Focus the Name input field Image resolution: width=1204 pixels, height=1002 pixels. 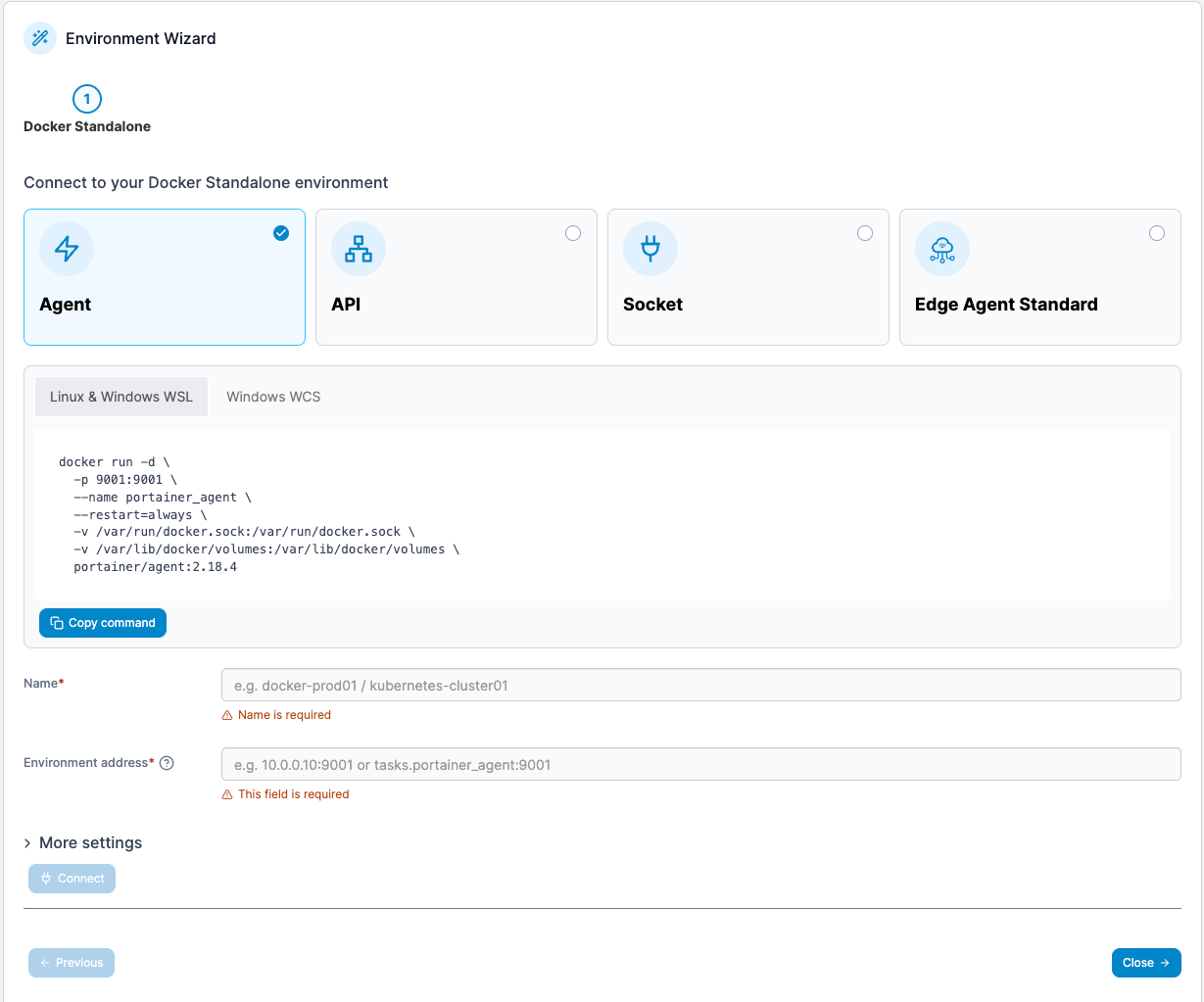pyautogui.click(x=701, y=686)
